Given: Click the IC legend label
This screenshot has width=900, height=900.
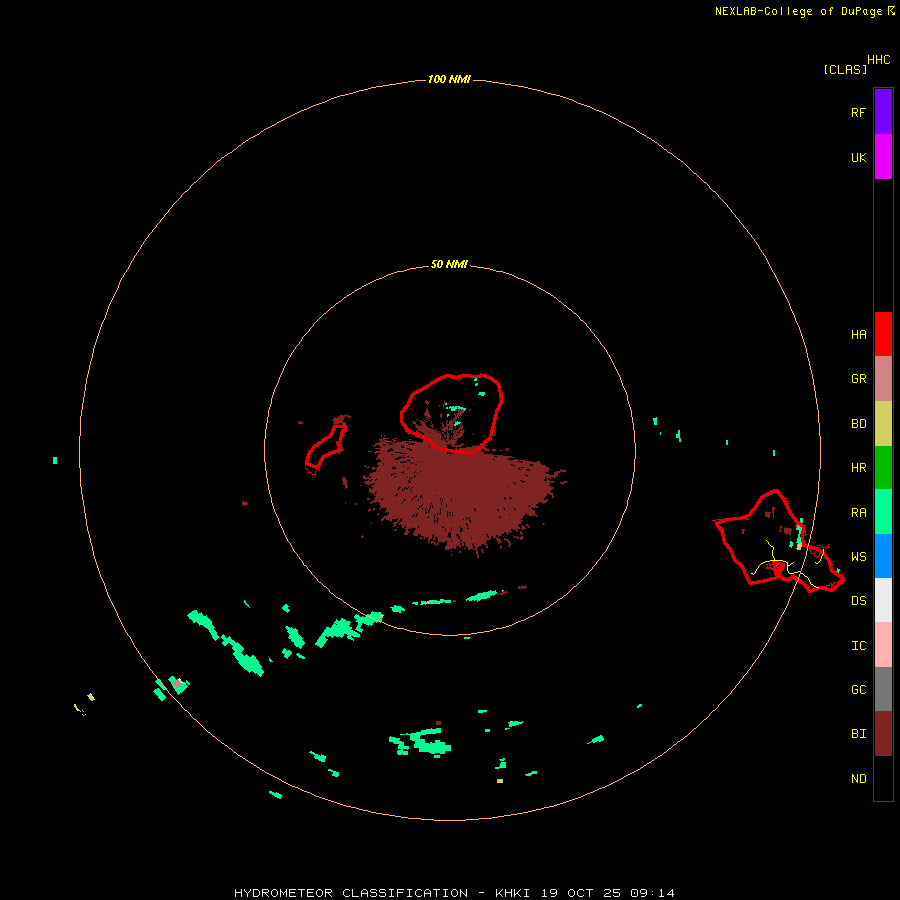Looking at the screenshot, I should click(858, 646).
